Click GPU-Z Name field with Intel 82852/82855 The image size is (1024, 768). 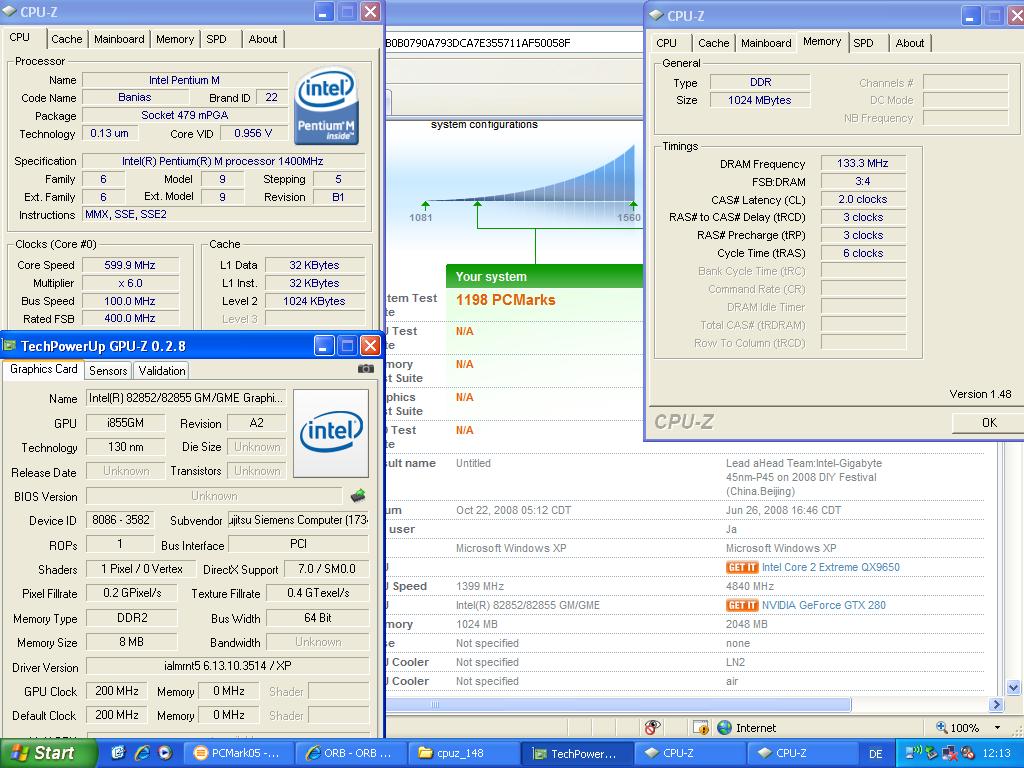pyautogui.click(x=186, y=398)
